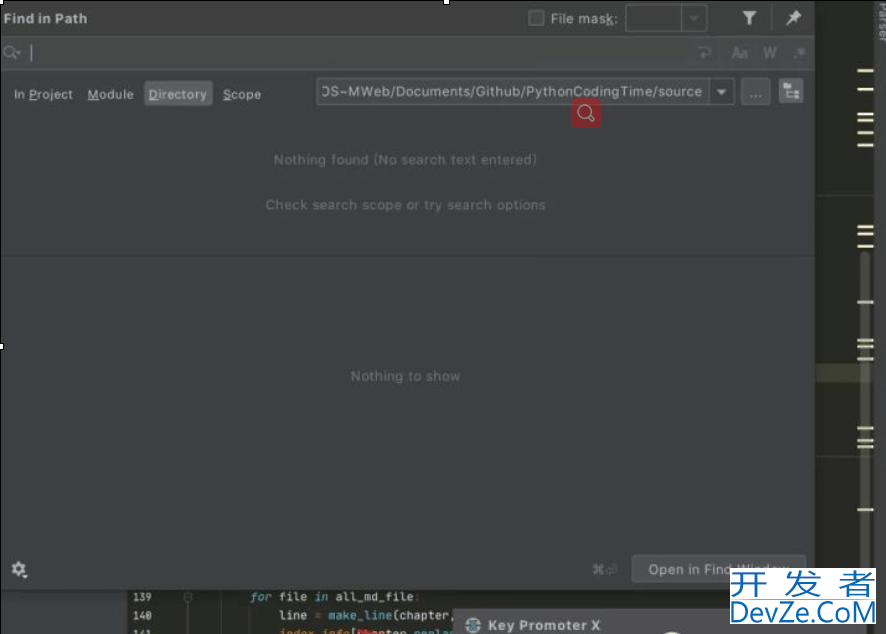
Task: Select the Scope tab
Action: pos(242,94)
